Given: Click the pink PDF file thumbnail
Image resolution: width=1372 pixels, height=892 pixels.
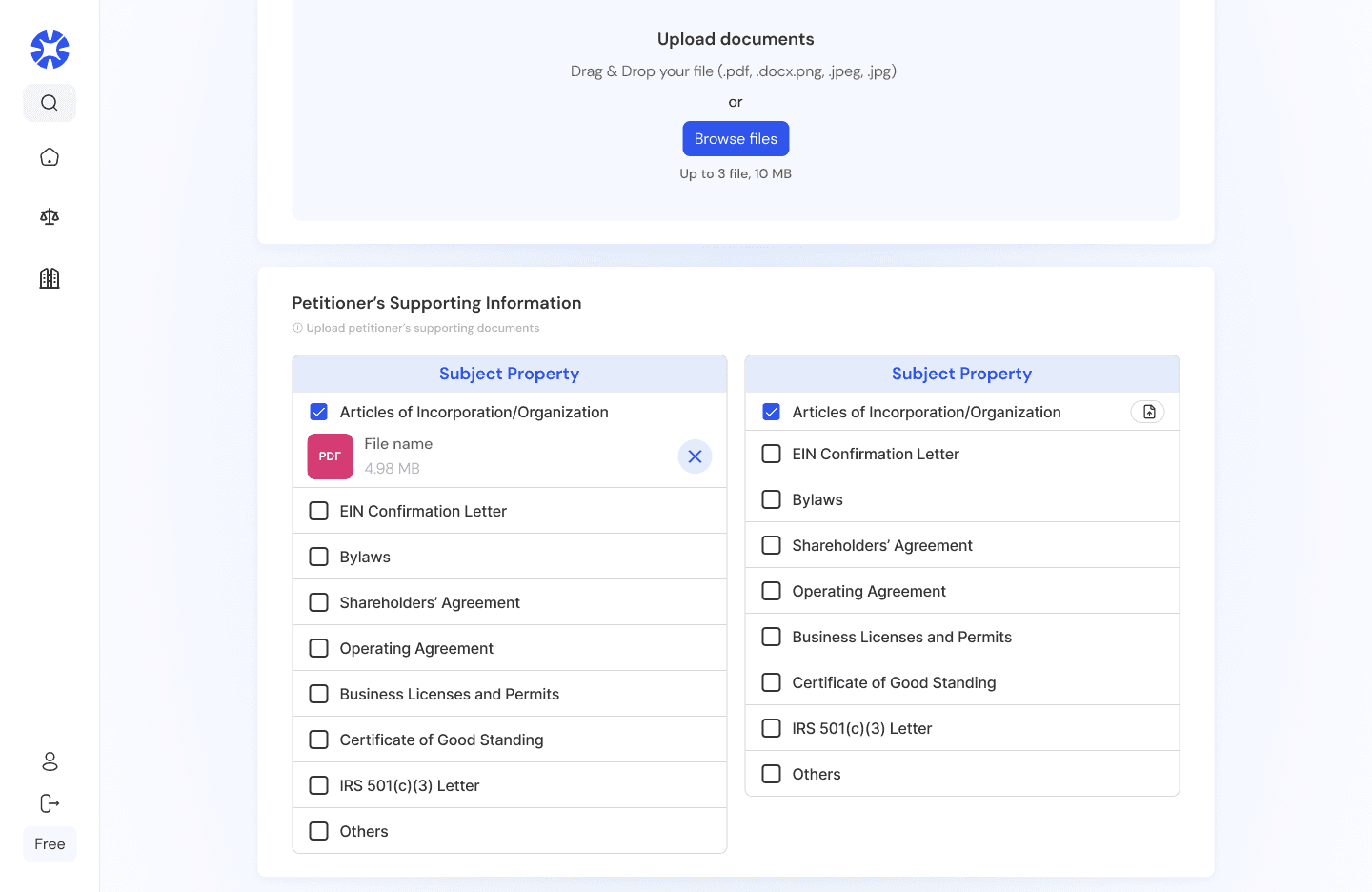Looking at the screenshot, I should (330, 456).
